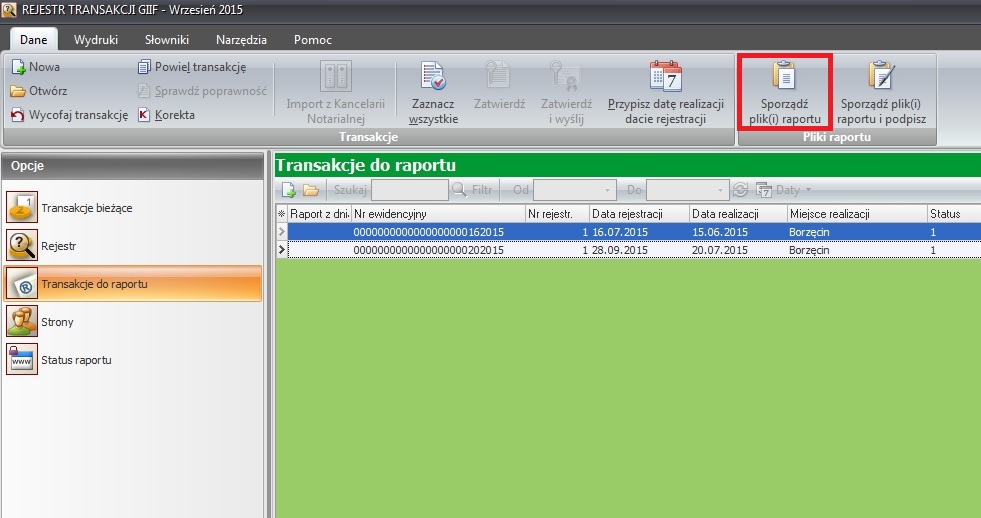This screenshot has width=981, height=518.
Task: Click Zatwierdź i wyślij icon
Action: coord(566,76)
